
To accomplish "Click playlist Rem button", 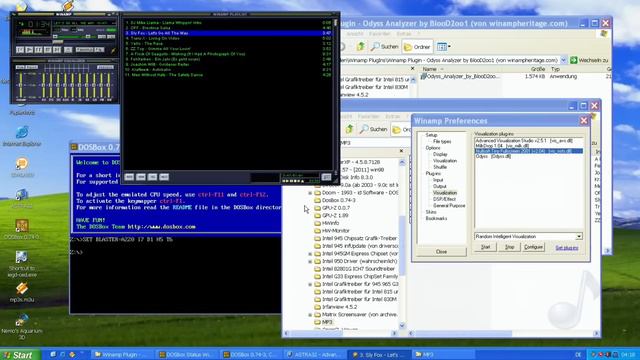I will pyautogui.click(x=141, y=177).
